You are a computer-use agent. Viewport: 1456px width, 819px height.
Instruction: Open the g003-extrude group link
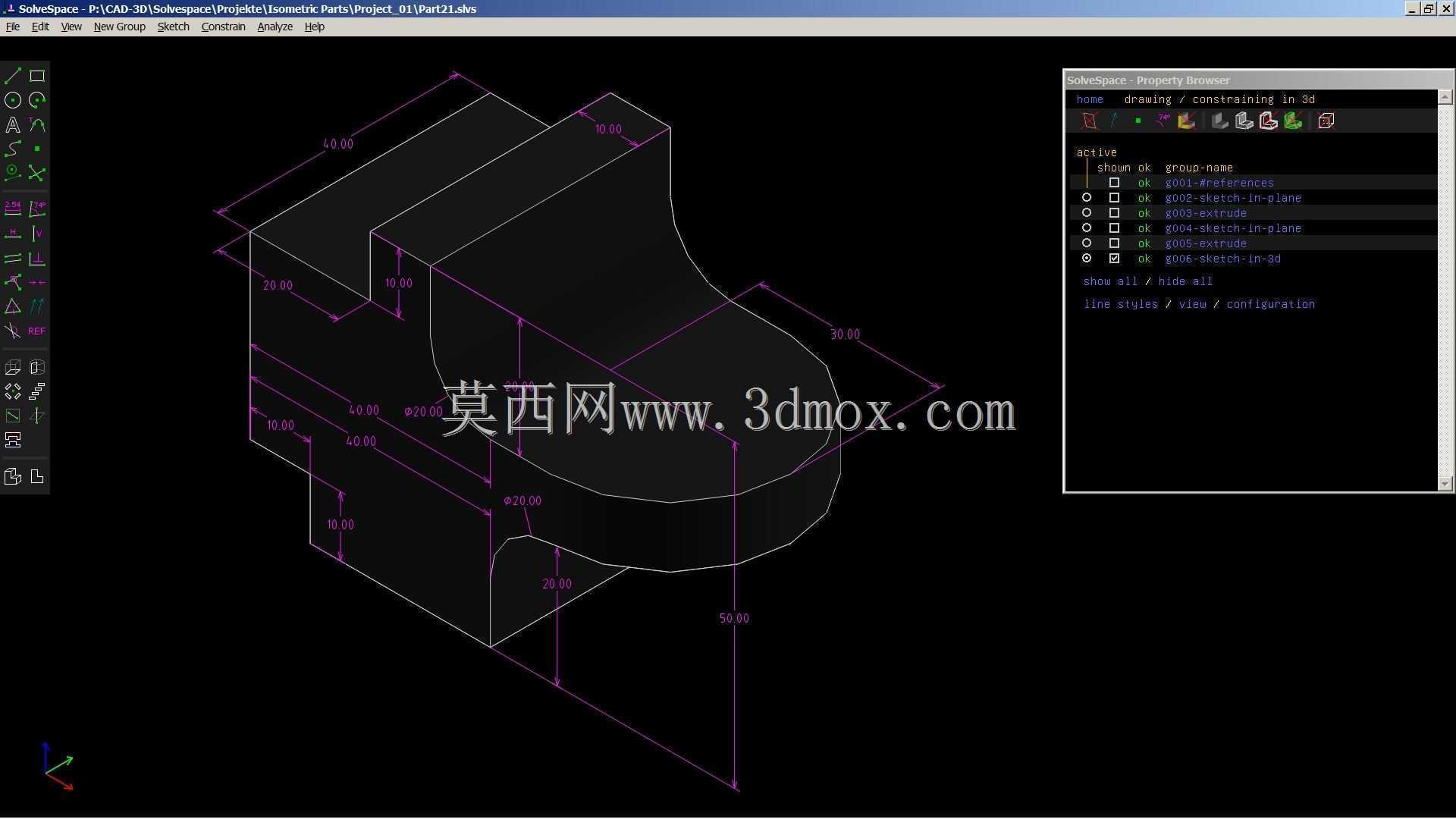tap(1206, 213)
